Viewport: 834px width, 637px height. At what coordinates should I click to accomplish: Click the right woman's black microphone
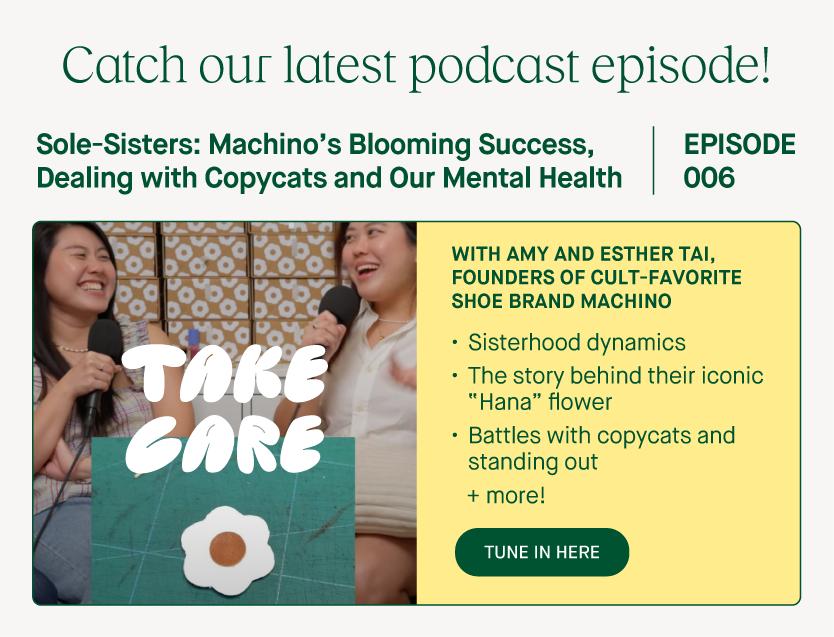tap(339, 306)
